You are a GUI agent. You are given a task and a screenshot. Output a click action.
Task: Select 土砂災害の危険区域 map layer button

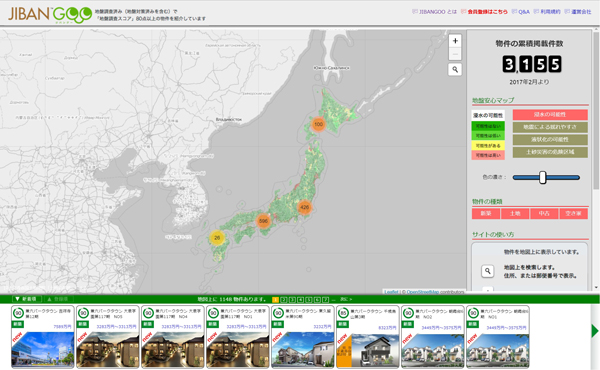(x=550, y=152)
